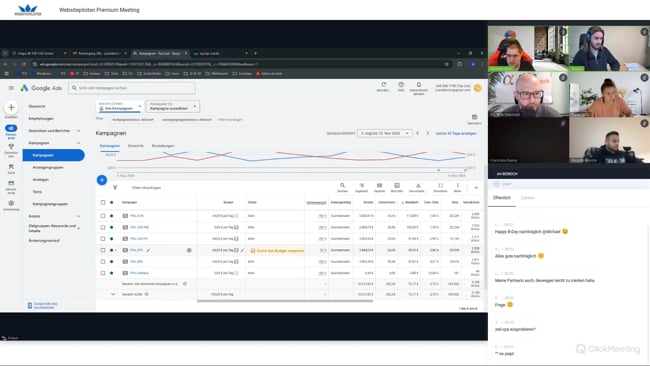Viewport: 650px width, 366px height.
Task: Tick the select-all checkbox in table header
Action: 103,203
